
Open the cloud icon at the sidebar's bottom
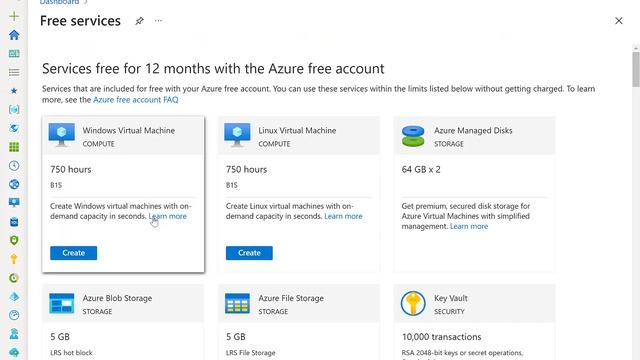(14, 352)
